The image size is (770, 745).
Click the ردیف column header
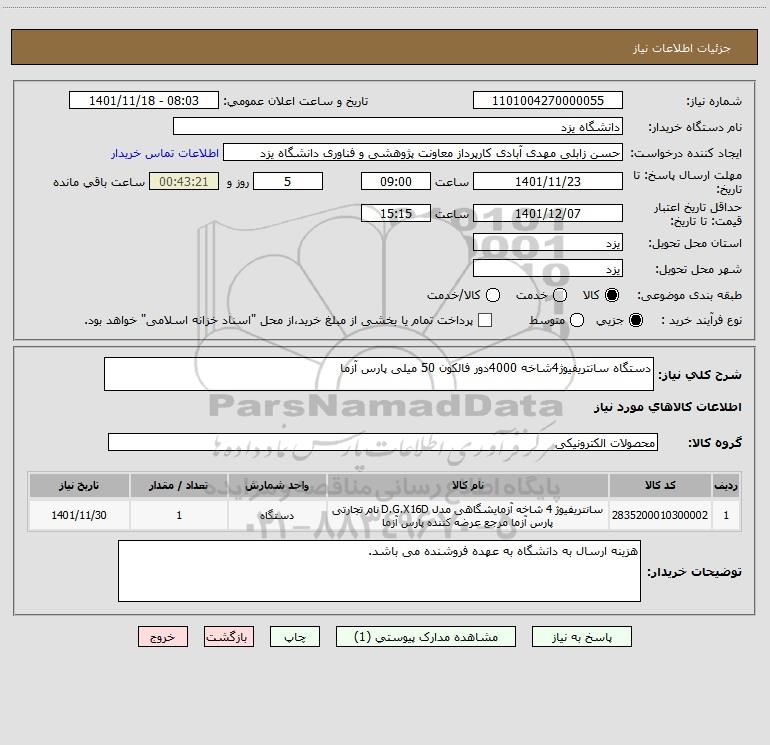coord(726,485)
